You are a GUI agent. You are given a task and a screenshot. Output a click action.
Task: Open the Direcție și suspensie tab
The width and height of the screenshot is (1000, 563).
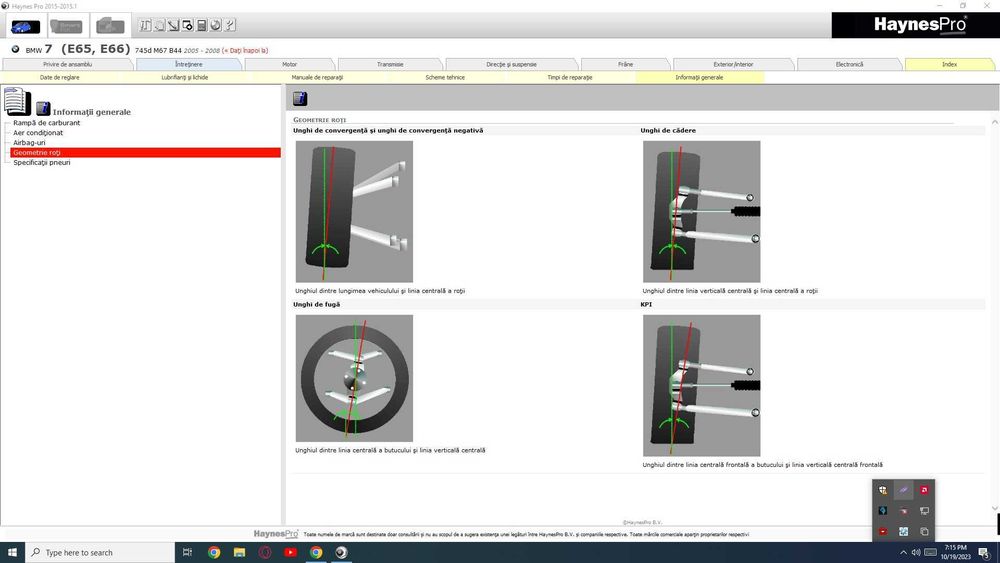[x=511, y=64]
